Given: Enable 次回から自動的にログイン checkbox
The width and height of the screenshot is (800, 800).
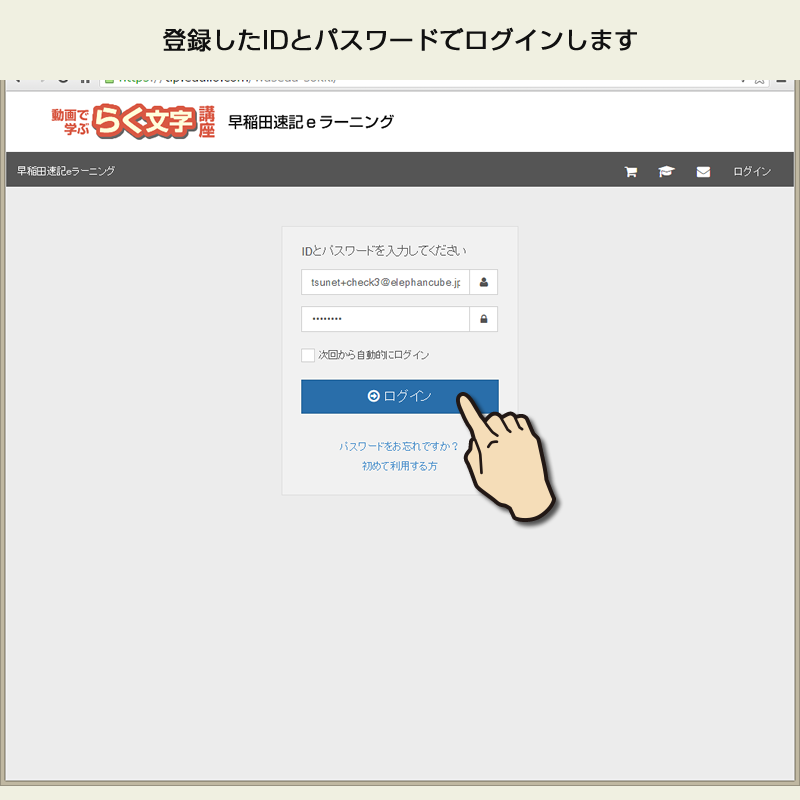Looking at the screenshot, I should click(x=308, y=355).
